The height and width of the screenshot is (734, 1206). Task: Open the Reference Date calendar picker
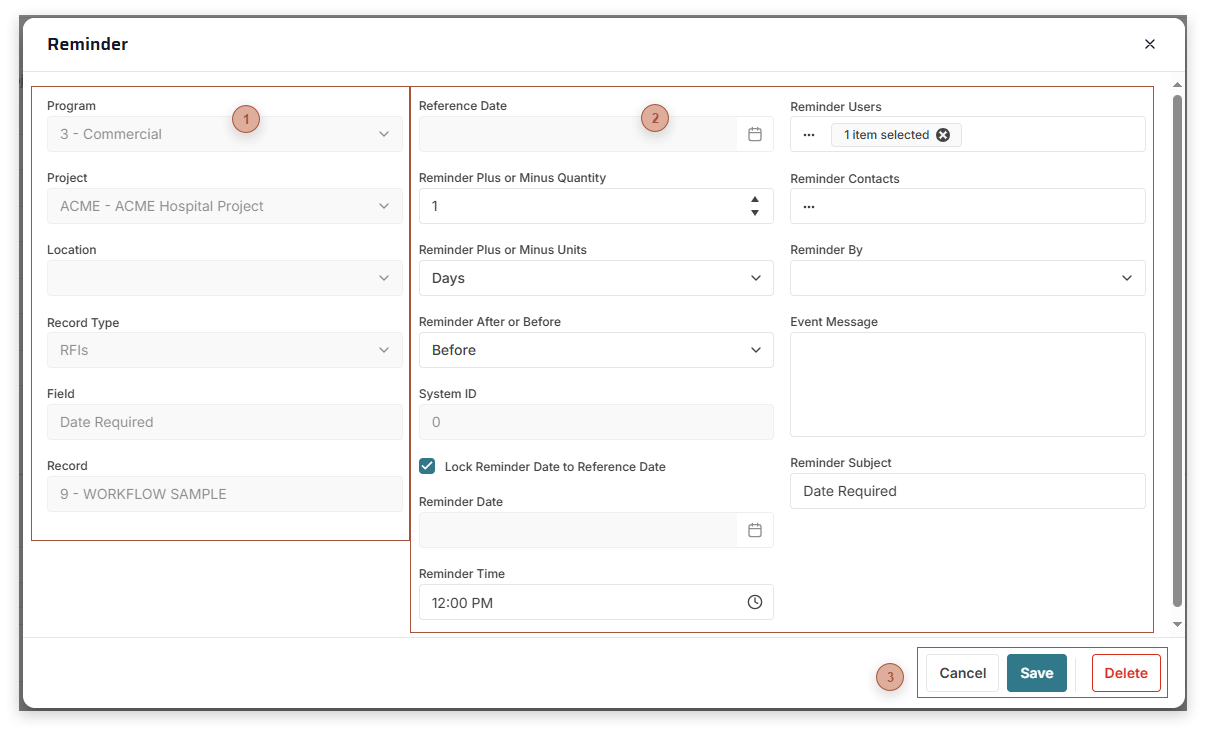(755, 134)
